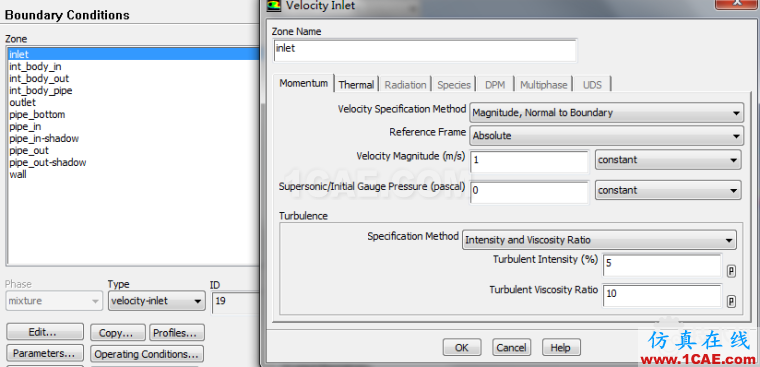Open Help for Velocity Inlet
Image resolution: width=760 pixels, height=367 pixels.
click(x=561, y=347)
